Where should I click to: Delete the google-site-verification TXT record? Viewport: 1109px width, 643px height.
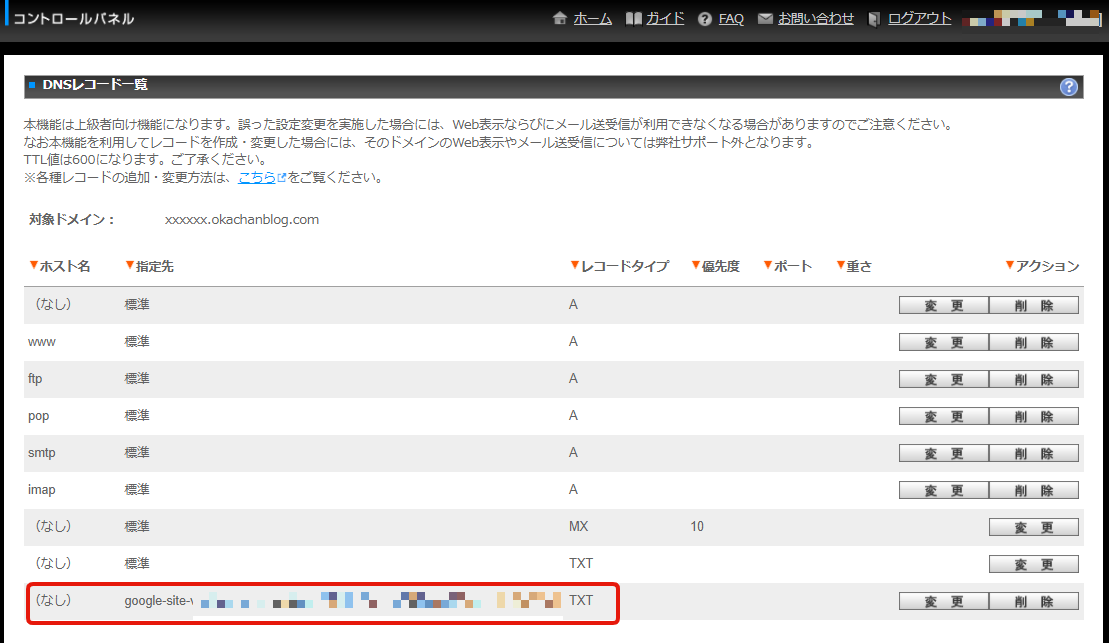(x=1034, y=601)
